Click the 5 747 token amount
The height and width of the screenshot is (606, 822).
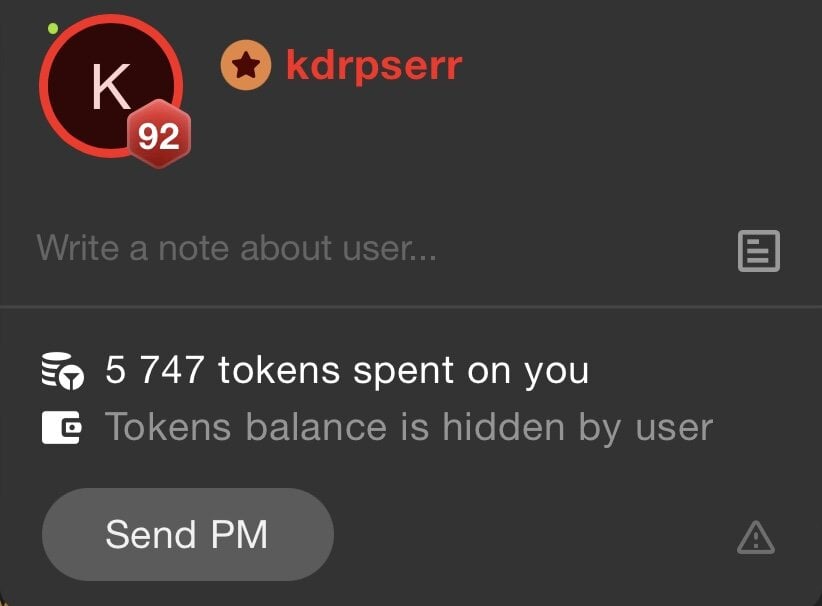click(155, 370)
